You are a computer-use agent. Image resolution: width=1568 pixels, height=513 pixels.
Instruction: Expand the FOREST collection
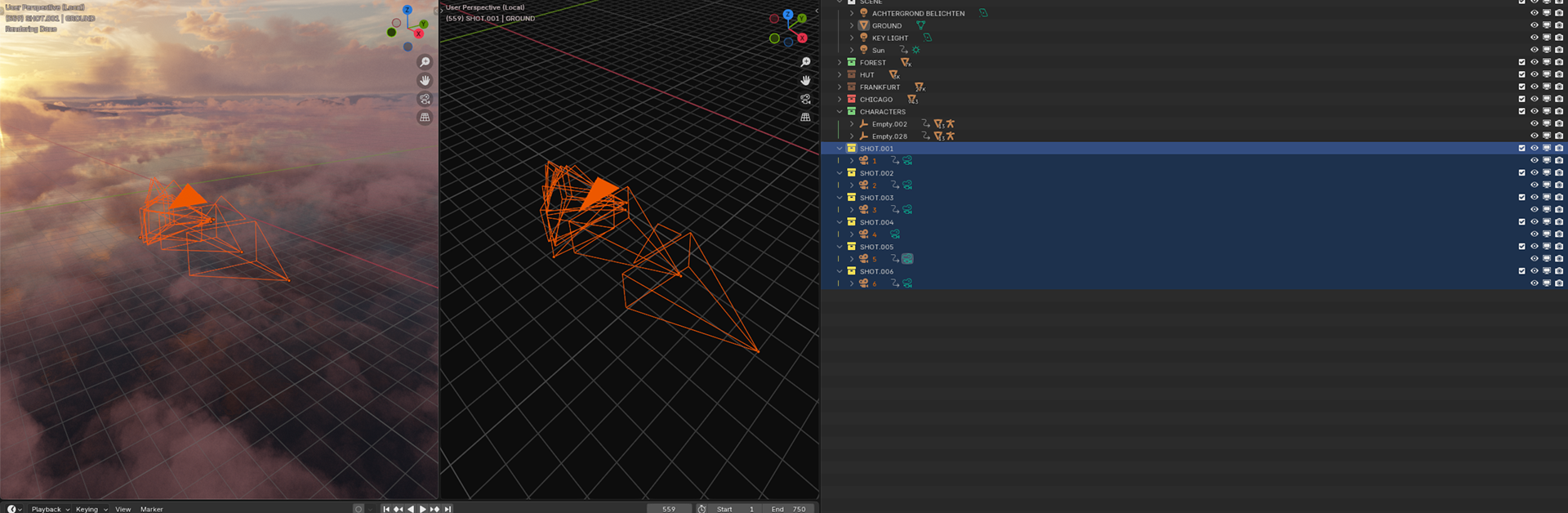(840, 62)
